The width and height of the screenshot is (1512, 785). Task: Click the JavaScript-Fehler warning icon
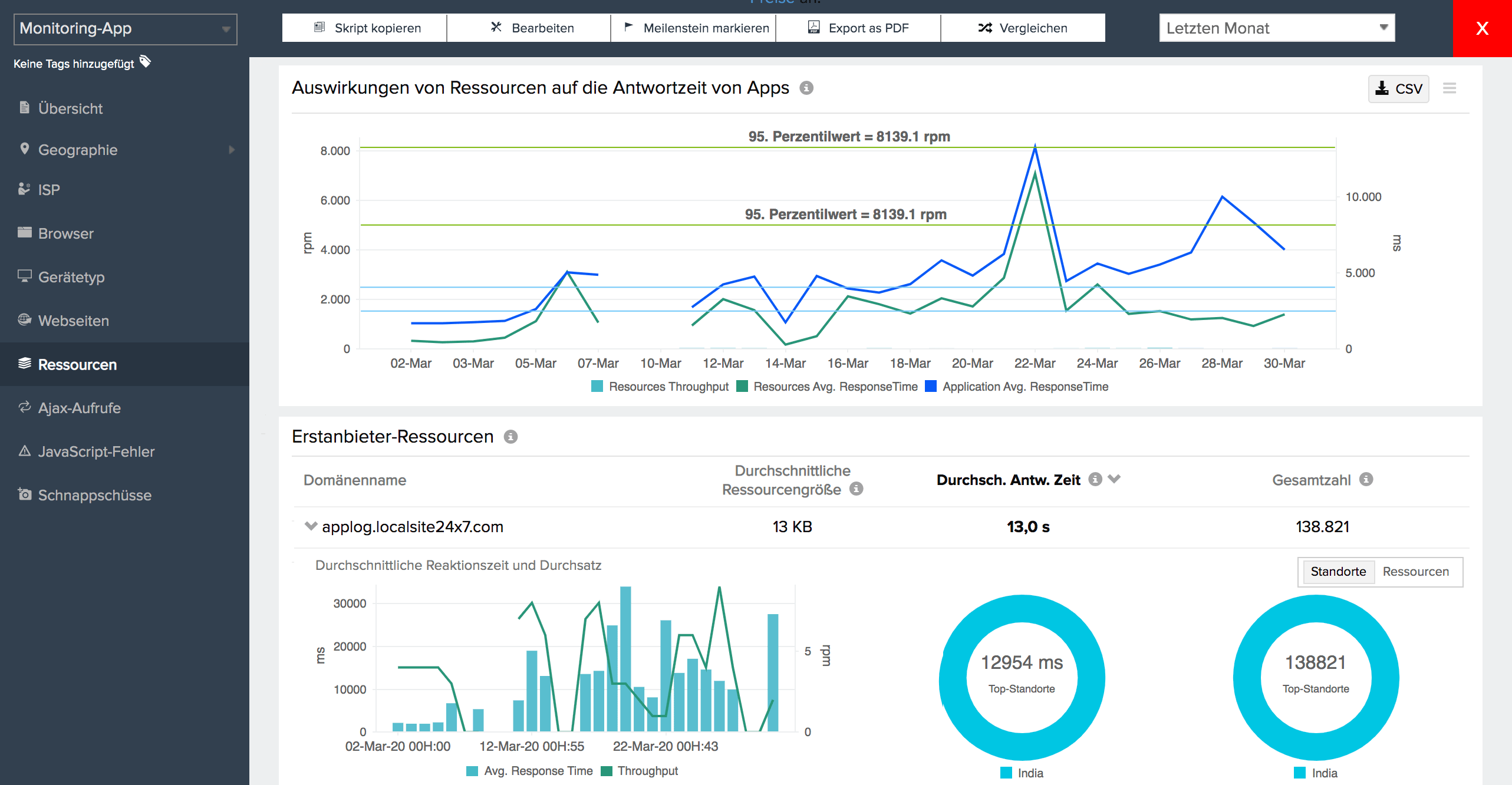24,451
